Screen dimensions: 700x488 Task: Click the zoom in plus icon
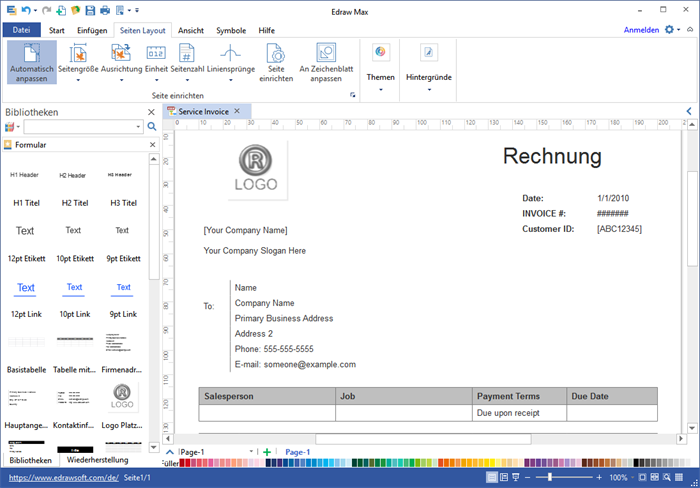pyautogui.click(x=601, y=478)
